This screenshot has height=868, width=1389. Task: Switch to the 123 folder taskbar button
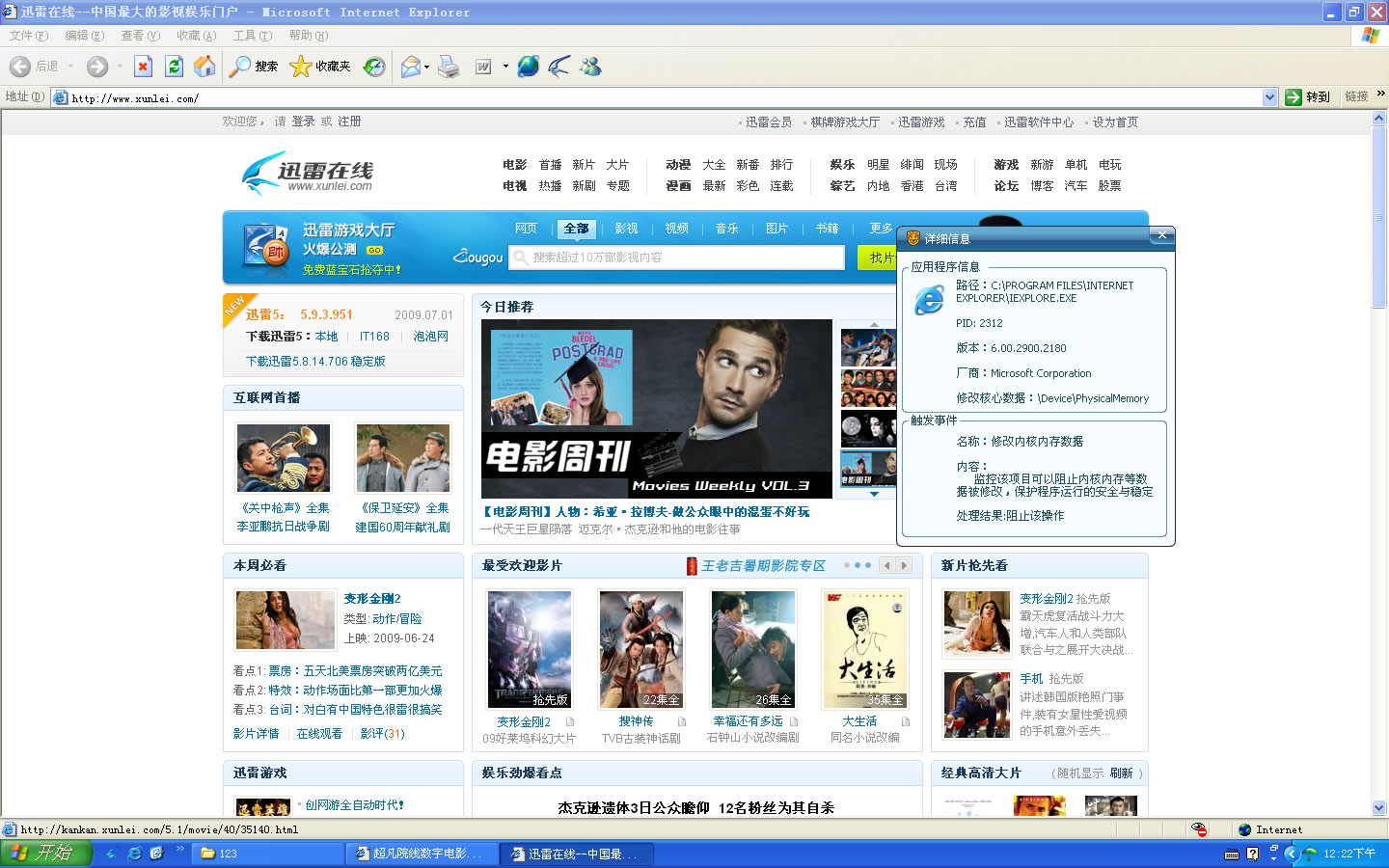click(268, 854)
